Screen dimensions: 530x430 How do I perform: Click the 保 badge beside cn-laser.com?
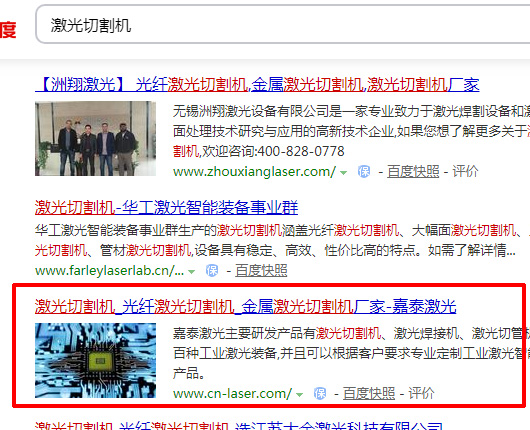pos(320,393)
